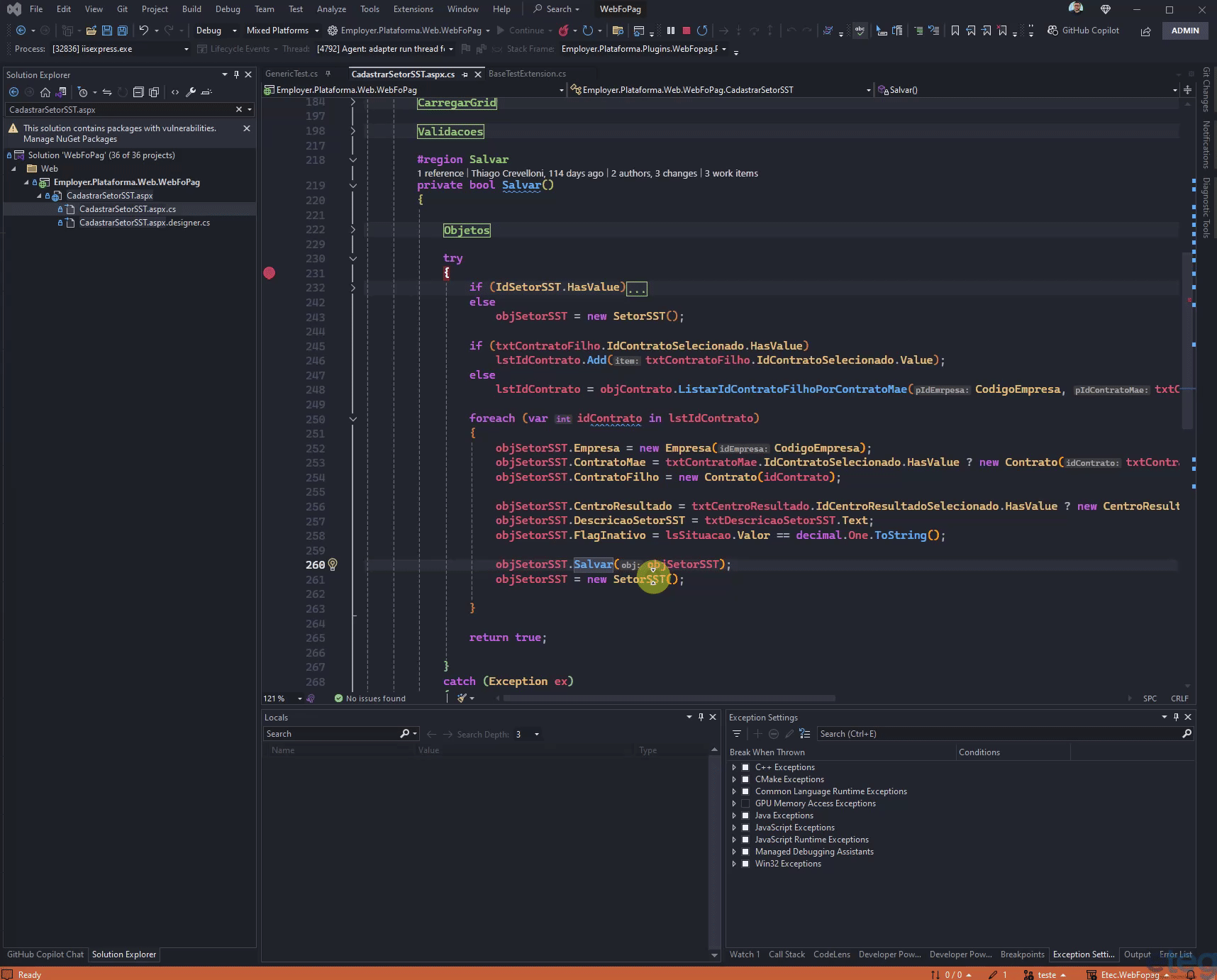Collapse all items in Solution Explorer

[x=138, y=92]
